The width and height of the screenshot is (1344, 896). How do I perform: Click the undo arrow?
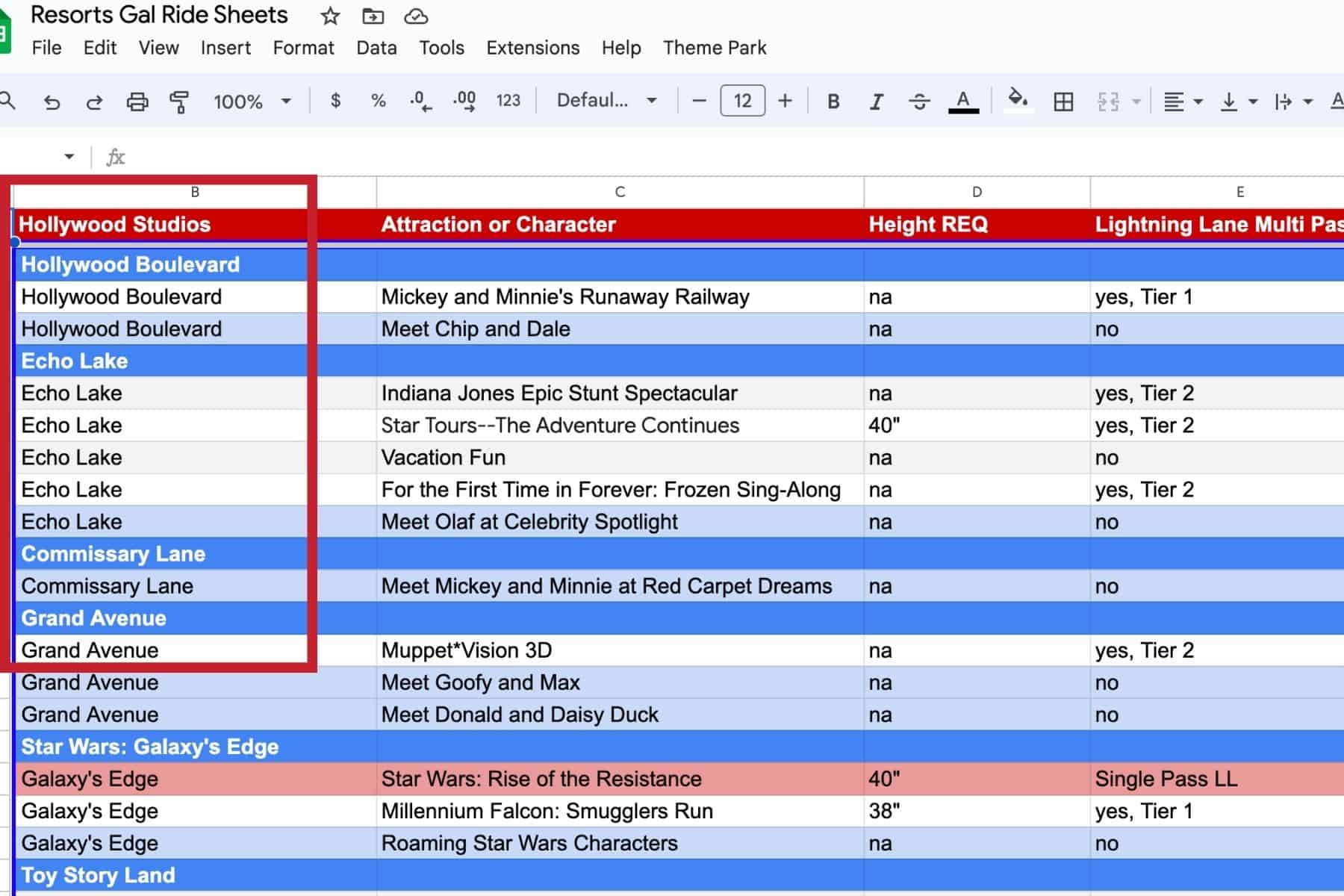point(52,102)
